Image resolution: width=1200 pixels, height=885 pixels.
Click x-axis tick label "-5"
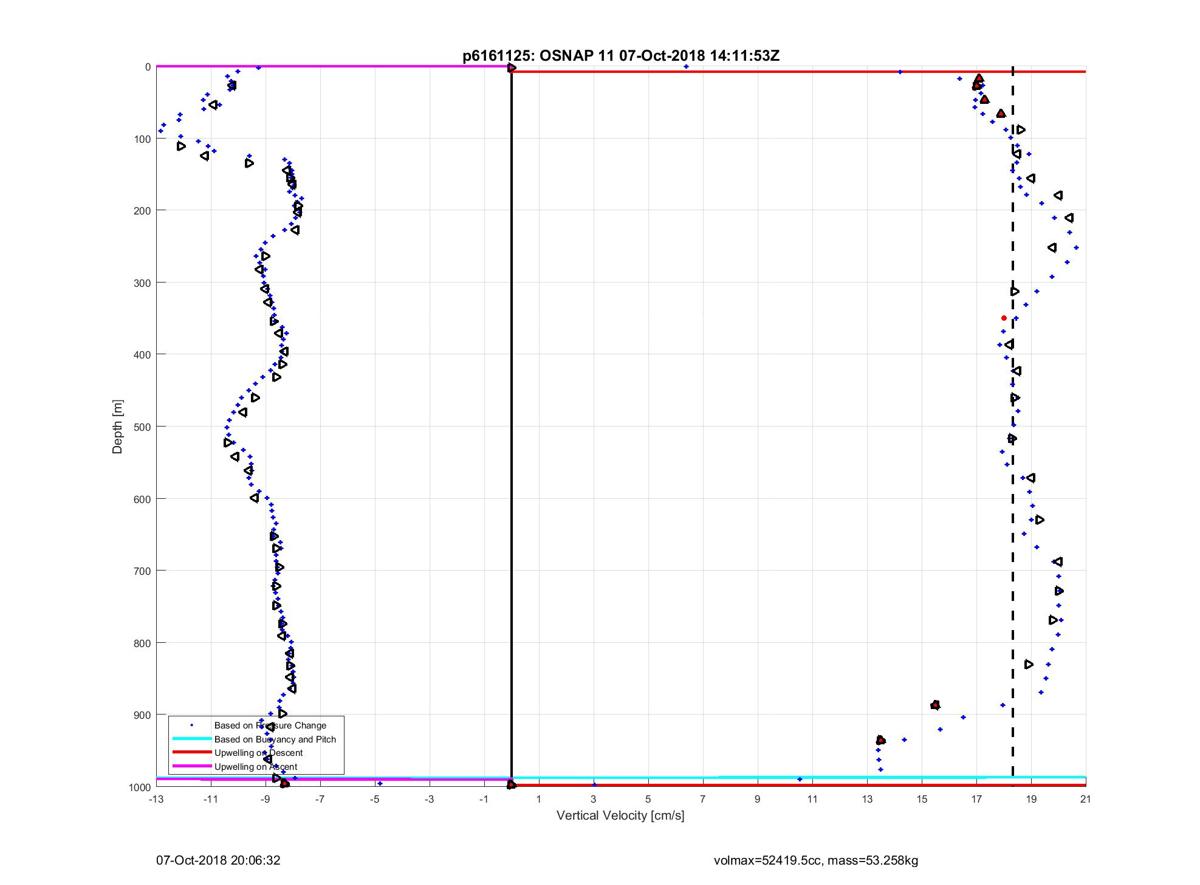pyautogui.click(x=375, y=799)
